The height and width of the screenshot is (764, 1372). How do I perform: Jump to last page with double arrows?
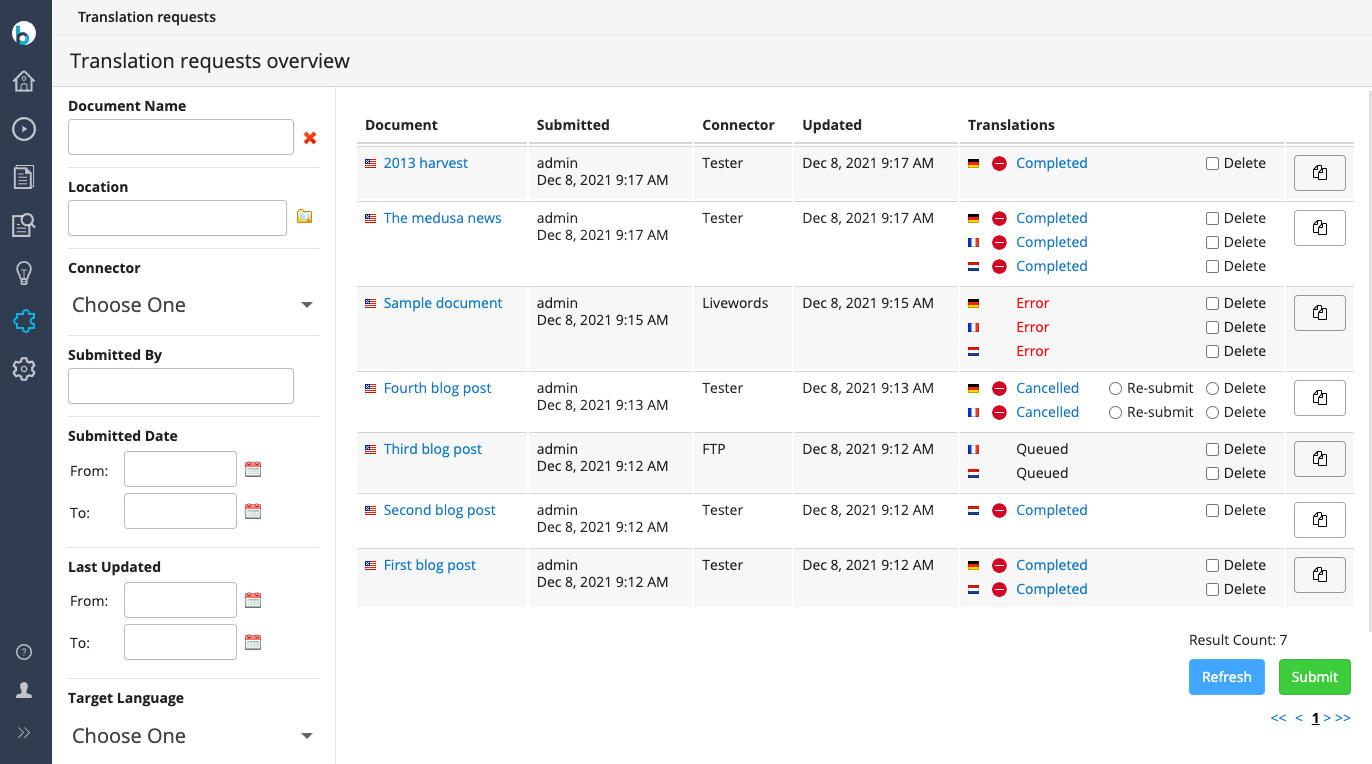[1343, 718]
